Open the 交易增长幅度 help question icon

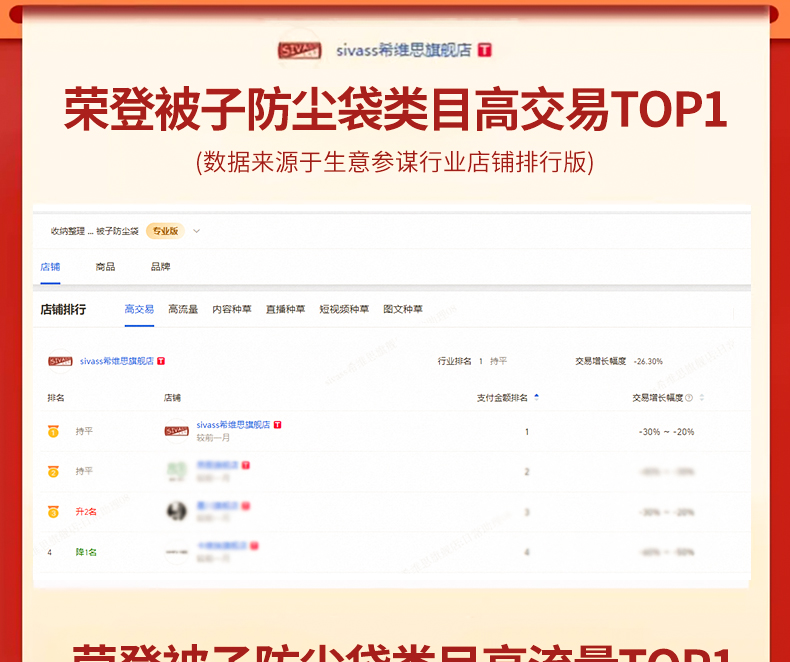[689, 398]
